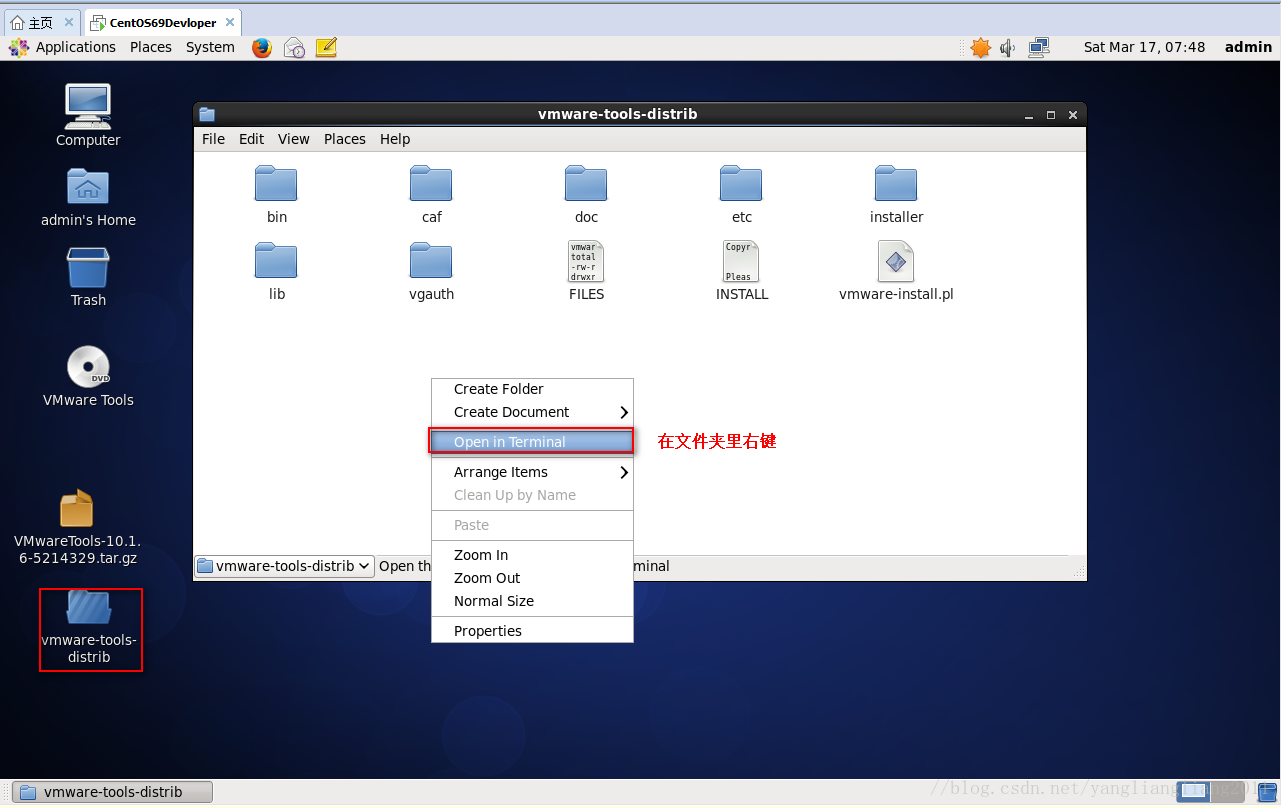Click the update notification tray icon
The image size is (1281, 808).
pyautogui.click(x=980, y=47)
